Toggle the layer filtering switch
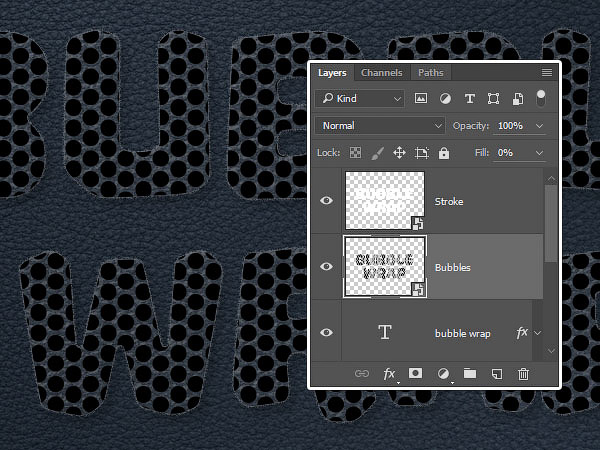600x450 pixels. [x=540, y=98]
